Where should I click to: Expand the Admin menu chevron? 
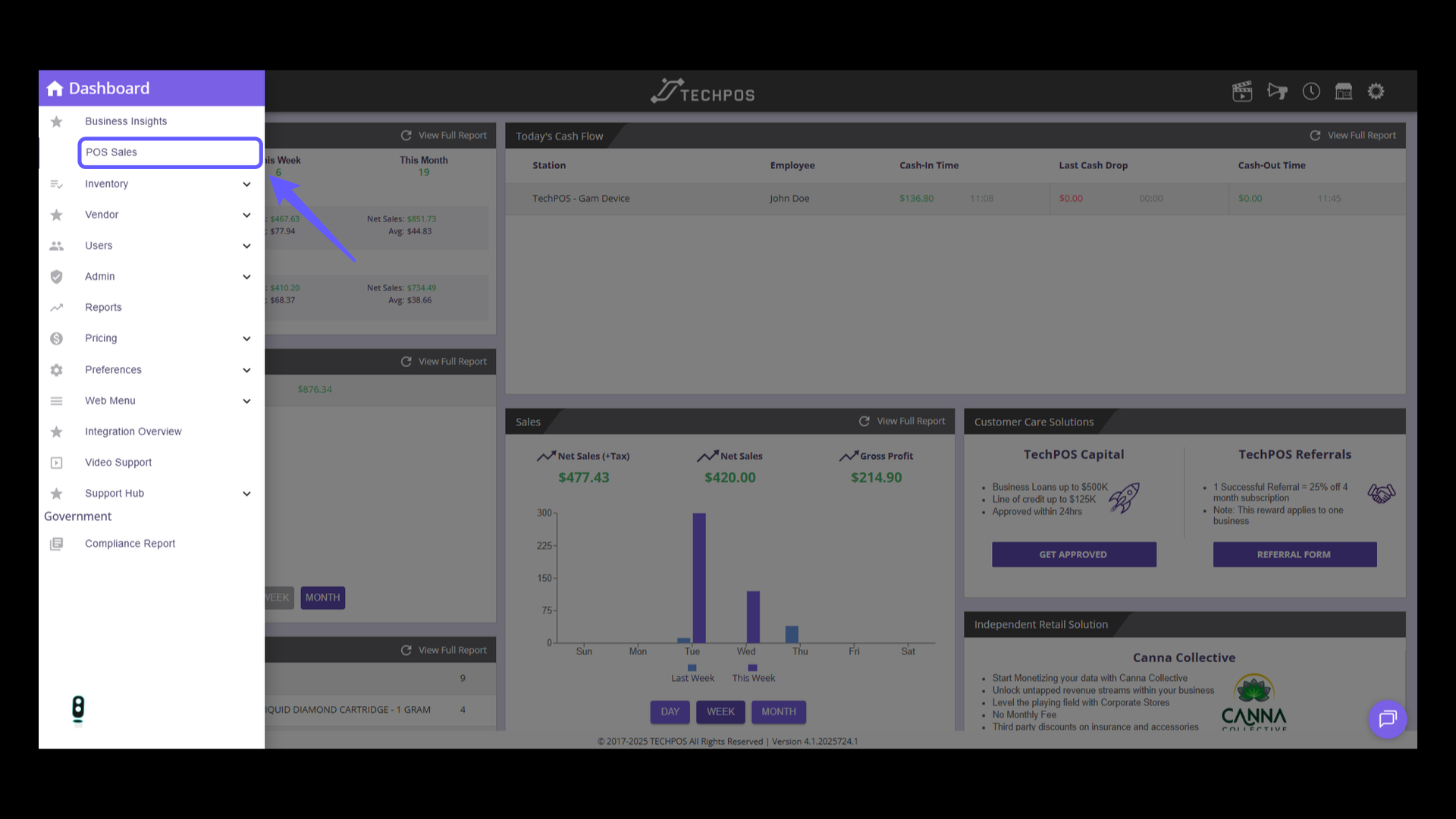(246, 278)
